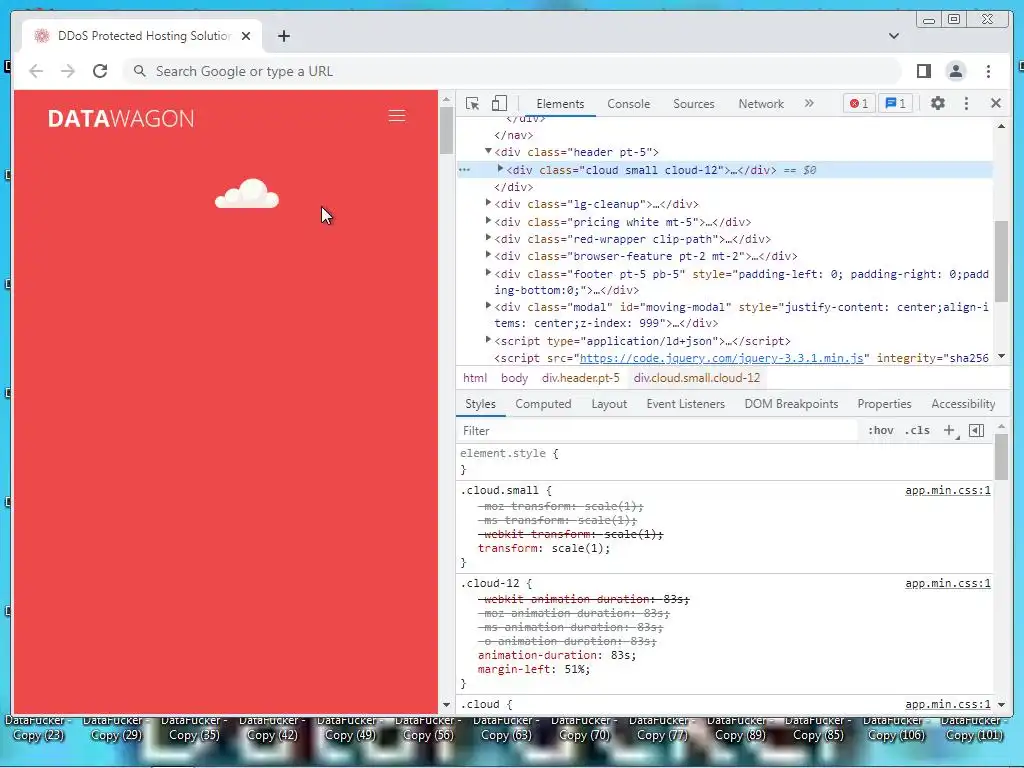Viewport: 1024px width, 768px height.
Task: Collapse the header pt-5 div node
Action: 488,151
